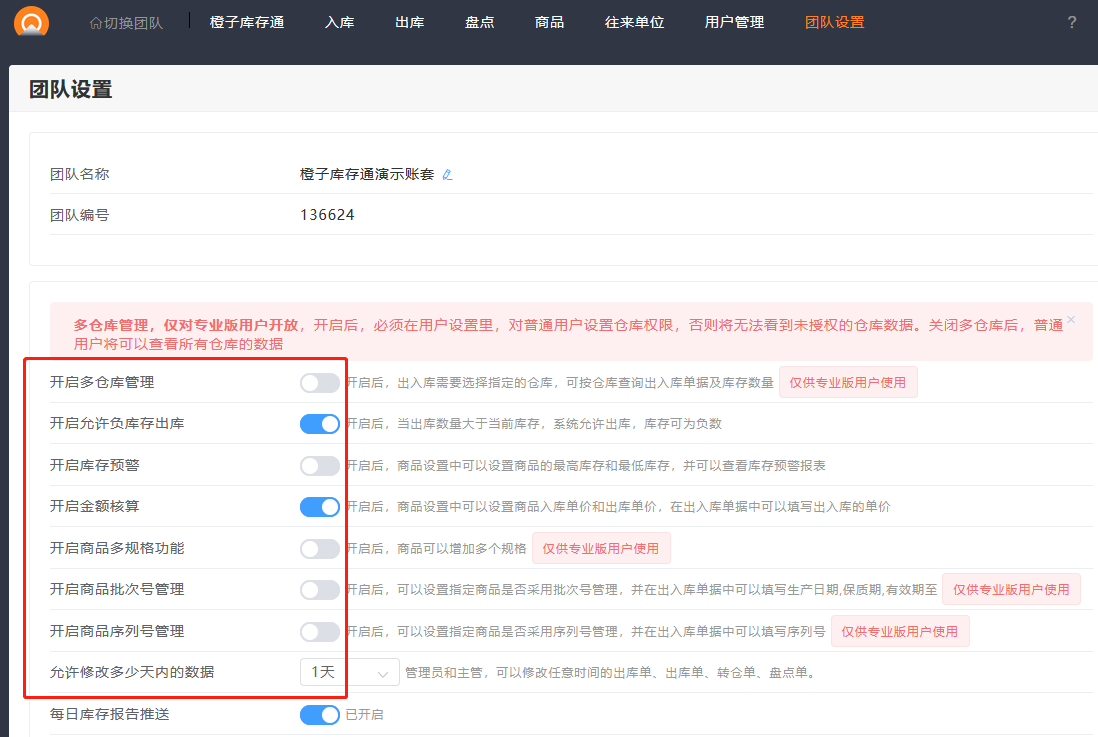The height and width of the screenshot is (737, 1098).
Task: Open the 往来单位 menu
Action: click(634, 22)
